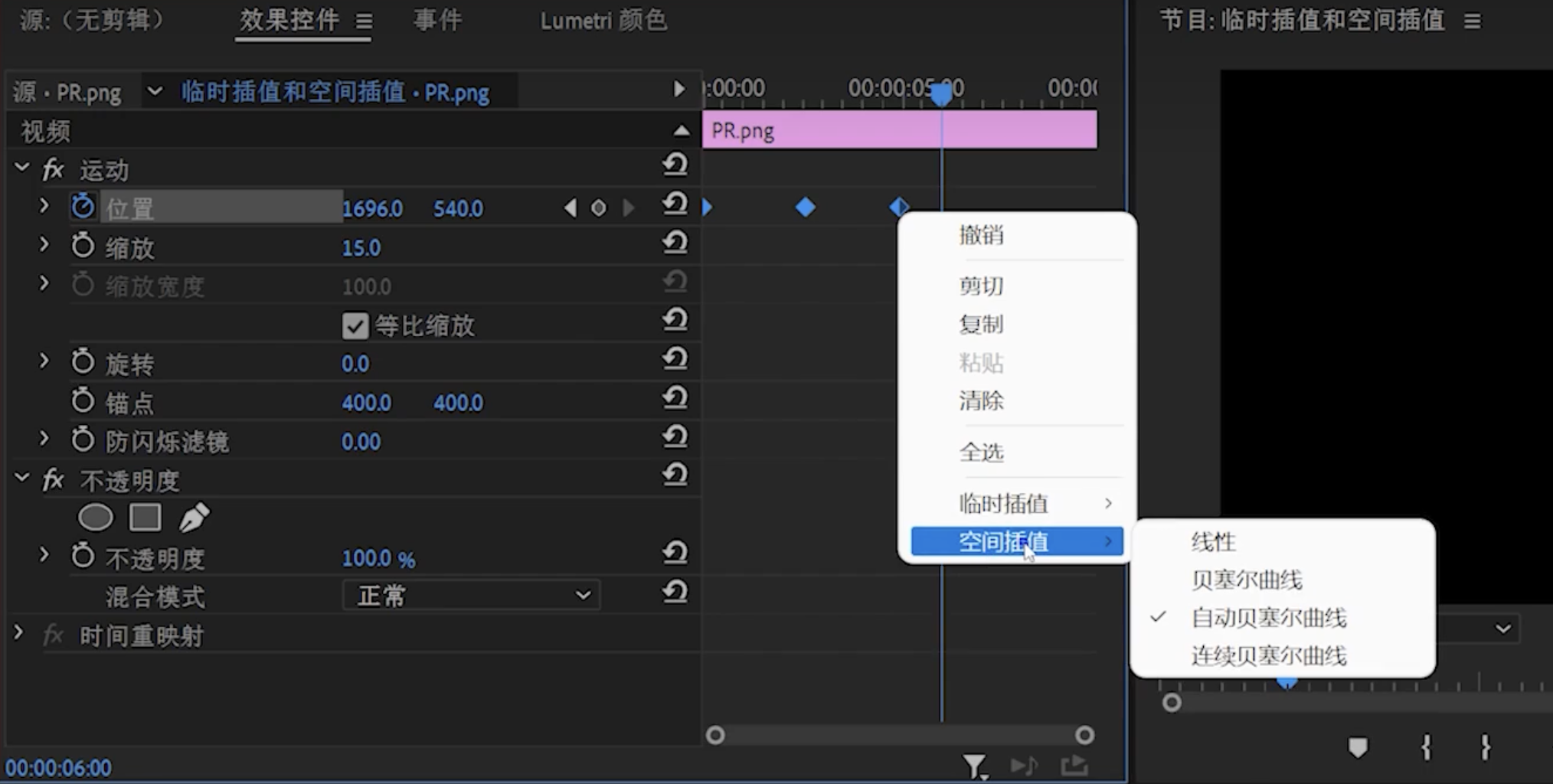
Task: Select the free-draw bezier pen mask tool
Action: tap(194, 518)
